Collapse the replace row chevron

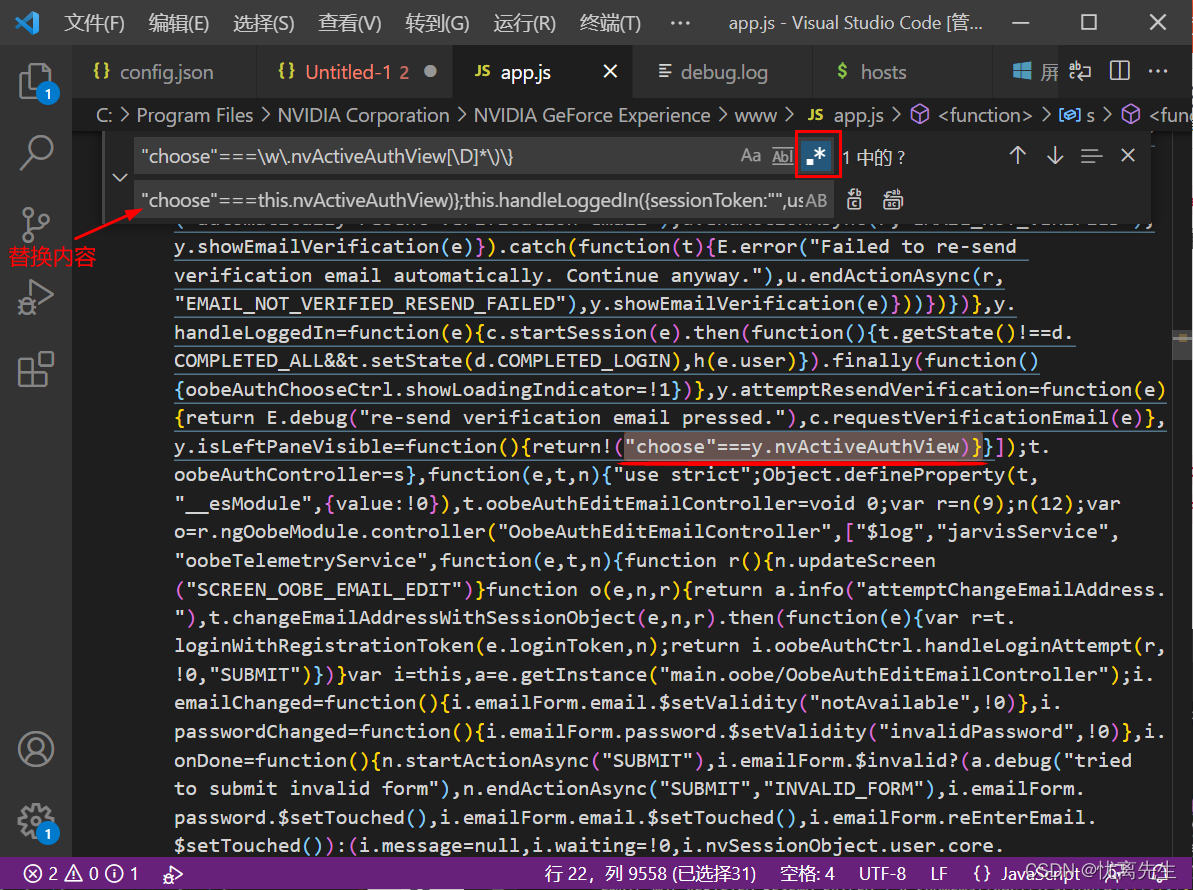[119, 178]
